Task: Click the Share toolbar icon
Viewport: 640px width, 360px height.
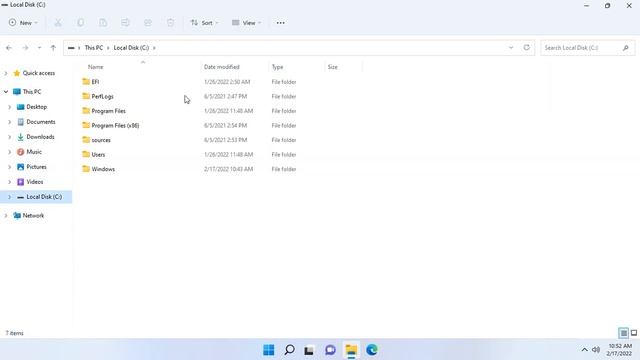Action: click(x=148, y=23)
